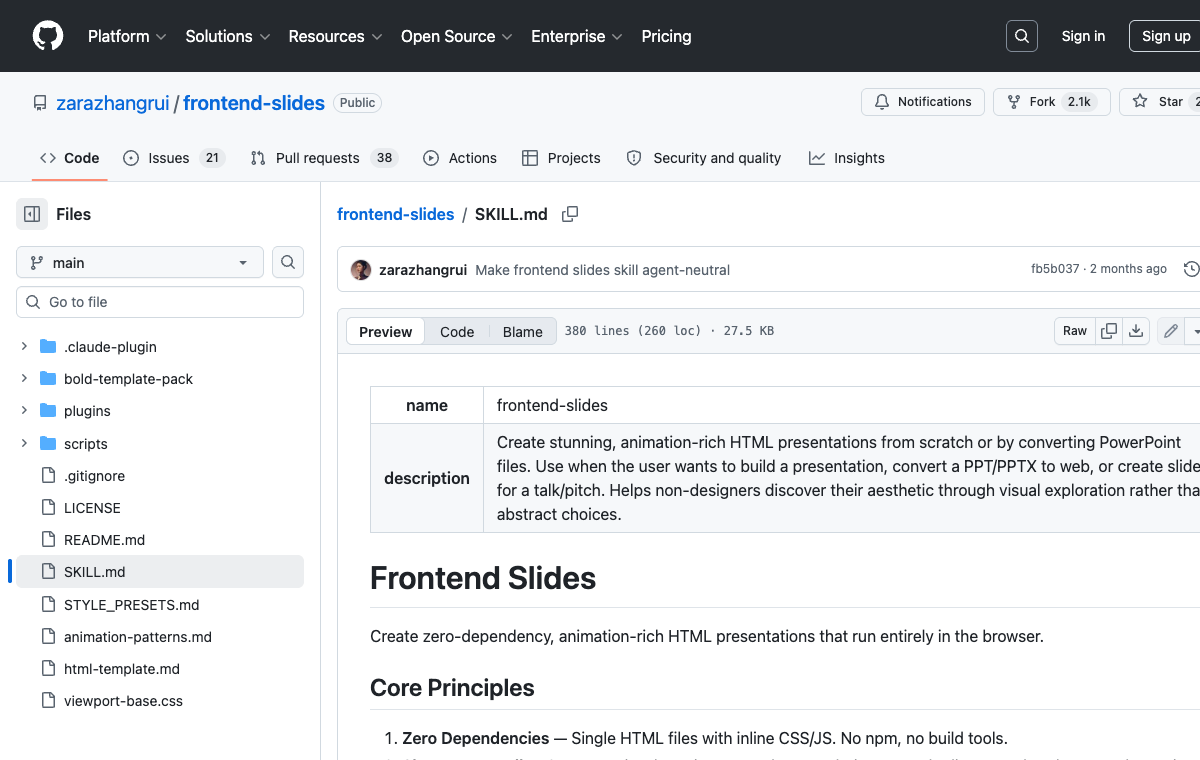Star the repository
1200x760 pixels.
1160,102
